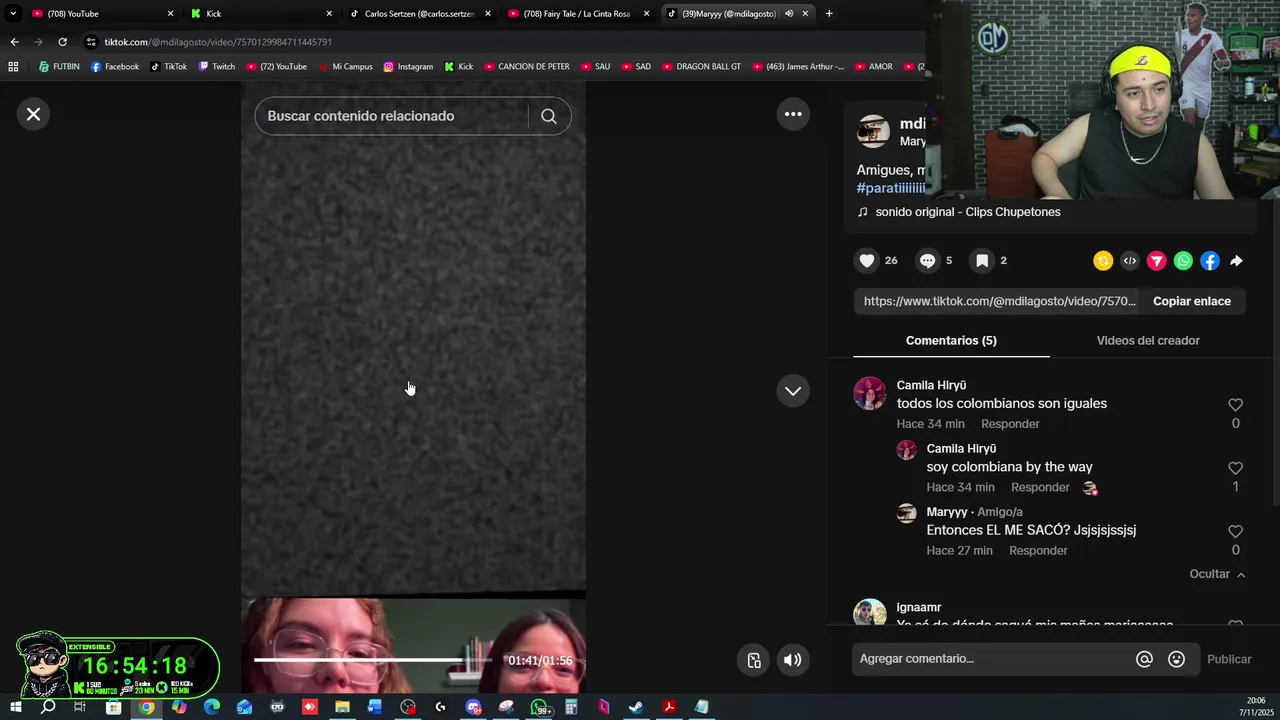Open CANCION DE PETER bookmark
The image size is (1280, 720).
click(527, 67)
